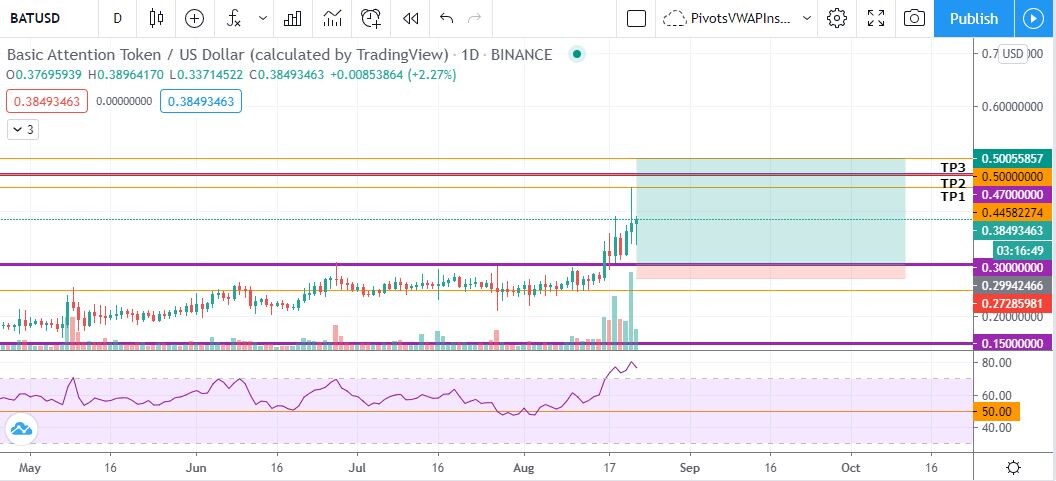This screenshot has height=481, width=1056.
Task: Click the red sell price 0.38493463 button
Action: 46,102
